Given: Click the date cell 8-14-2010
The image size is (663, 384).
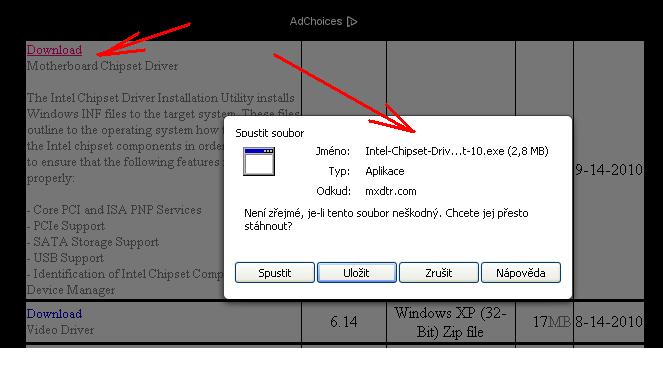Looking at the screenshot, I should point(609,322).
